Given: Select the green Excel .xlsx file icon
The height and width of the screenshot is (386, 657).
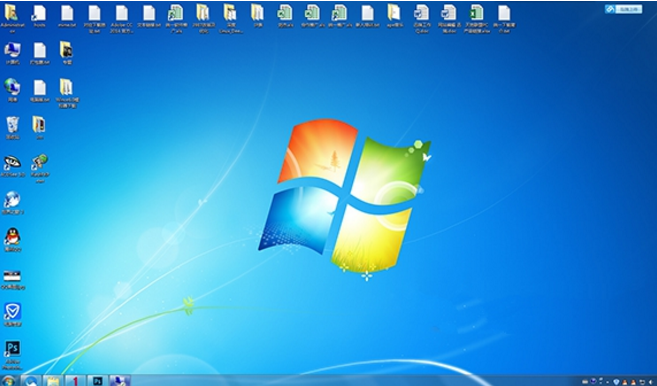Looking at the screenshot, I should [476, 18].
